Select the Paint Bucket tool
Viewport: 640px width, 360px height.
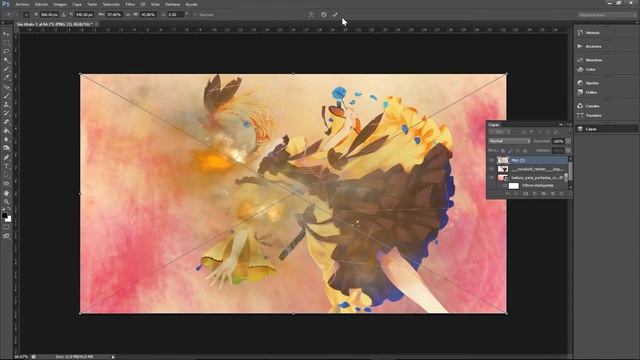pyautogui.click(x=6, y=131)
